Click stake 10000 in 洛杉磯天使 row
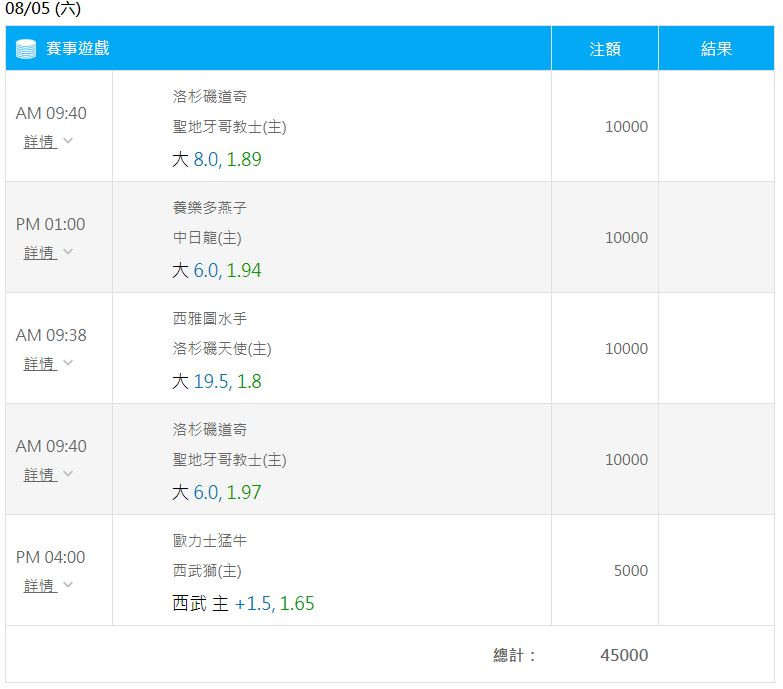Image resolution: width=783 pixels, height=689 pixels. point(626,348)
